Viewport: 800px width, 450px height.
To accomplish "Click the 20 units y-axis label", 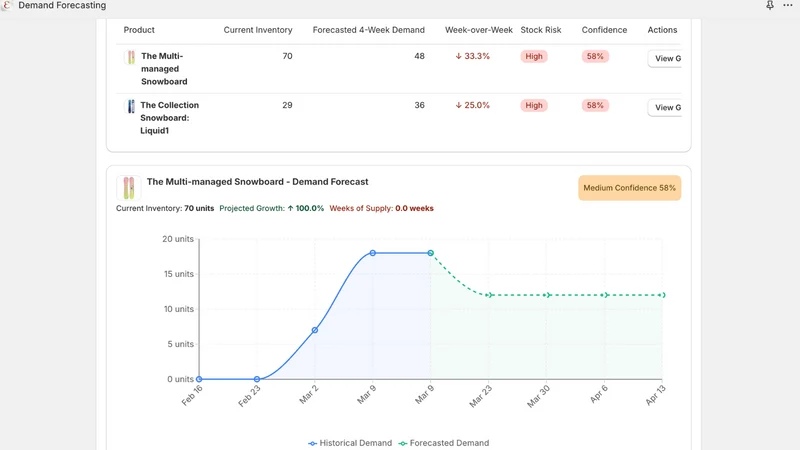I will [178, 239].
